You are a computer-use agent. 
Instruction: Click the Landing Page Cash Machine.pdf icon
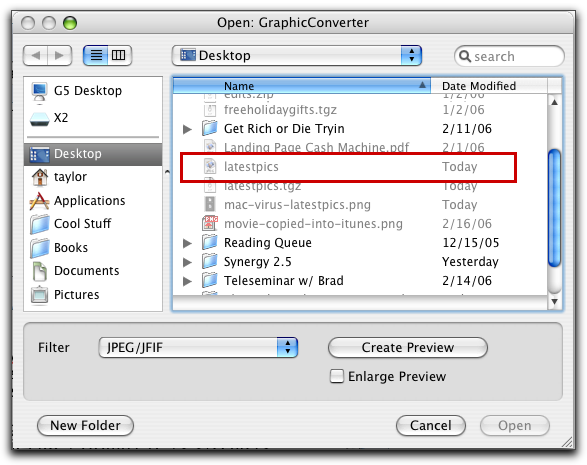click(x=210, y=146)
